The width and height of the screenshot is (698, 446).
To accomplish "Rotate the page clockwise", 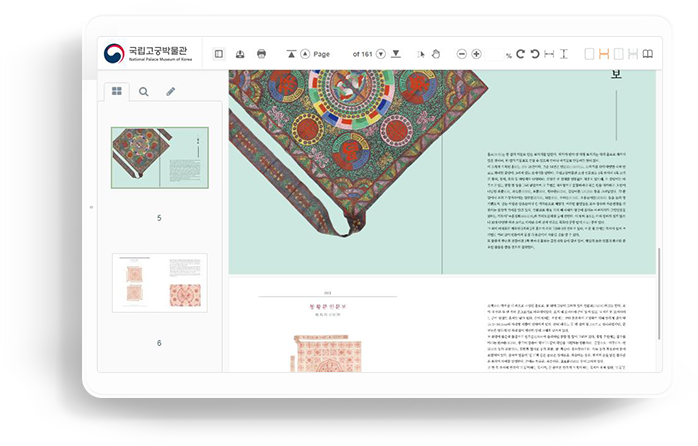I will (x=520, y=53).
